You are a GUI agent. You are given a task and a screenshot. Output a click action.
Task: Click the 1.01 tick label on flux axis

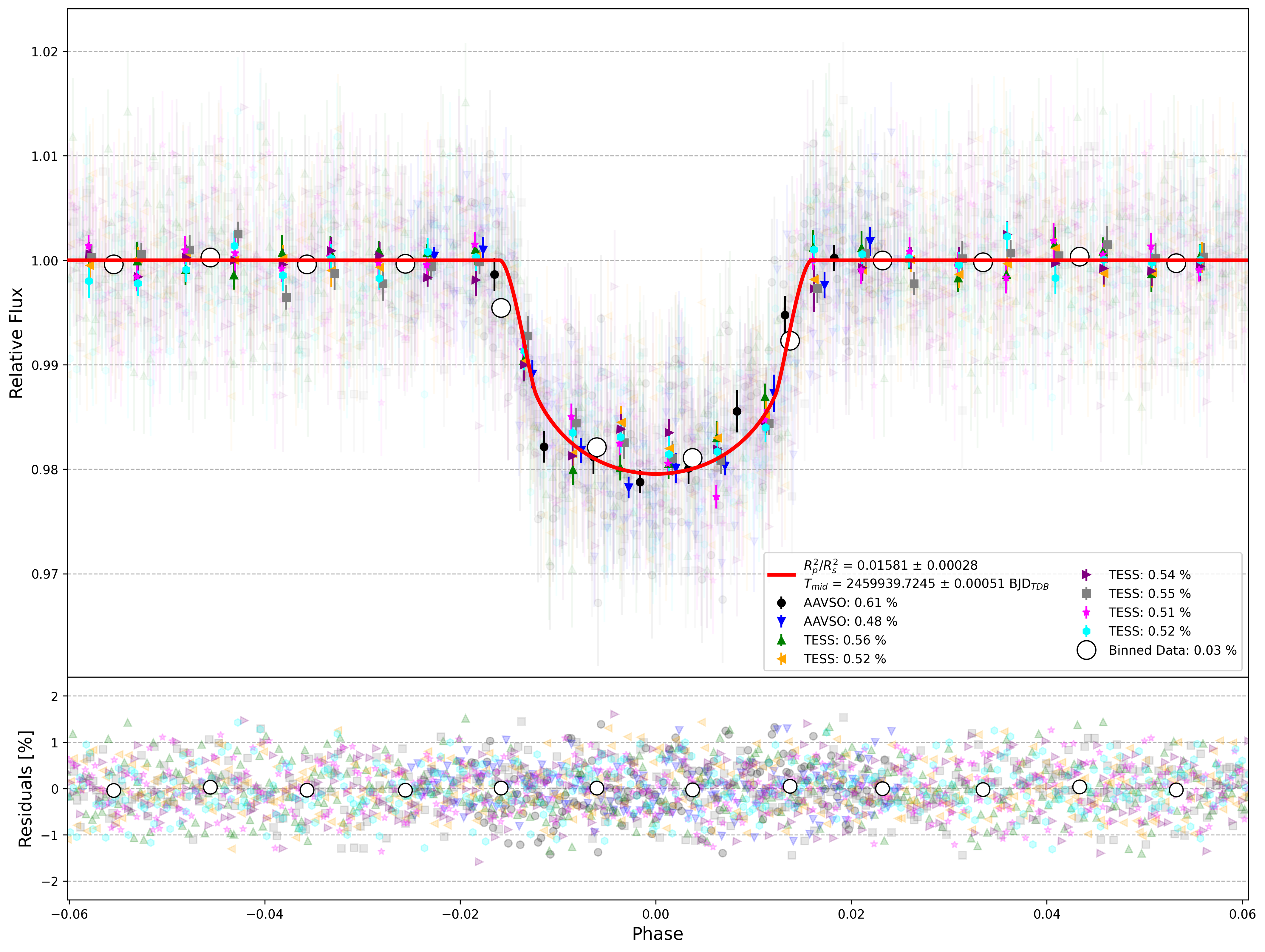[x=45, y=156]
